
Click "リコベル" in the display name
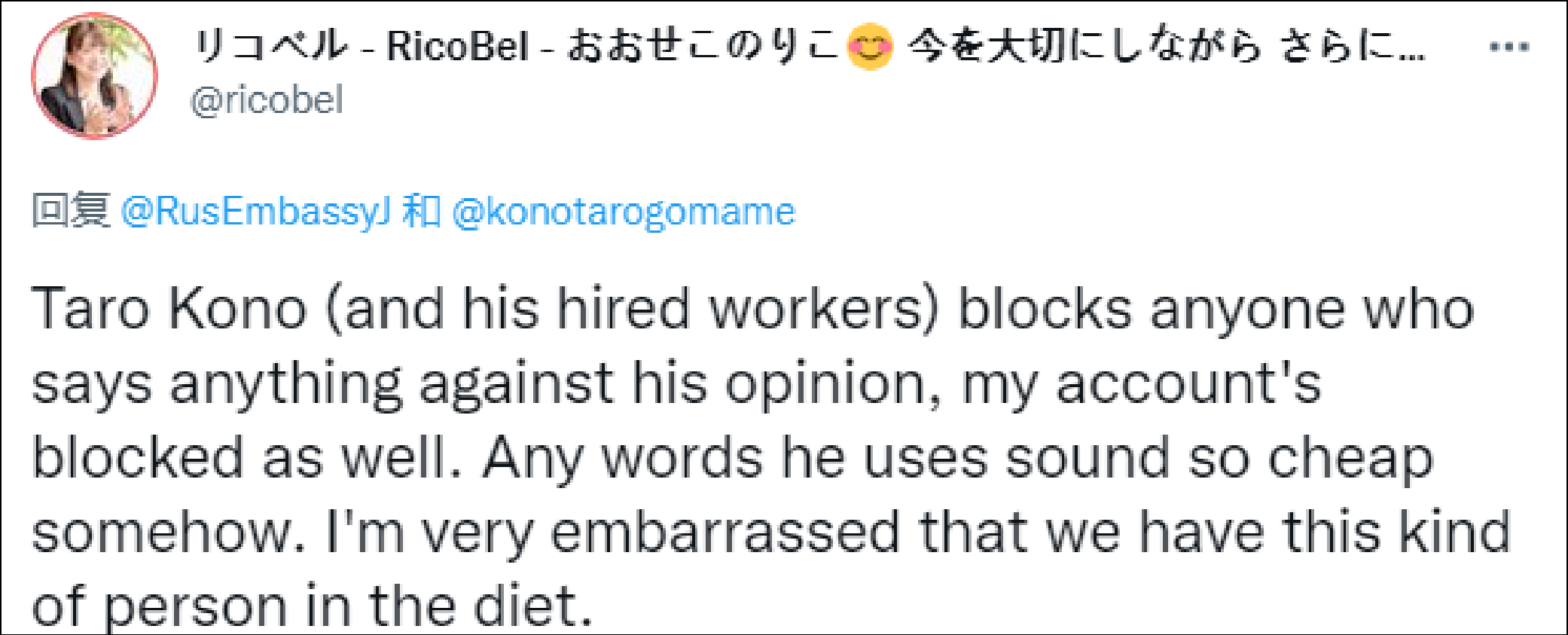pyautogui.click(x=270, y=47)
